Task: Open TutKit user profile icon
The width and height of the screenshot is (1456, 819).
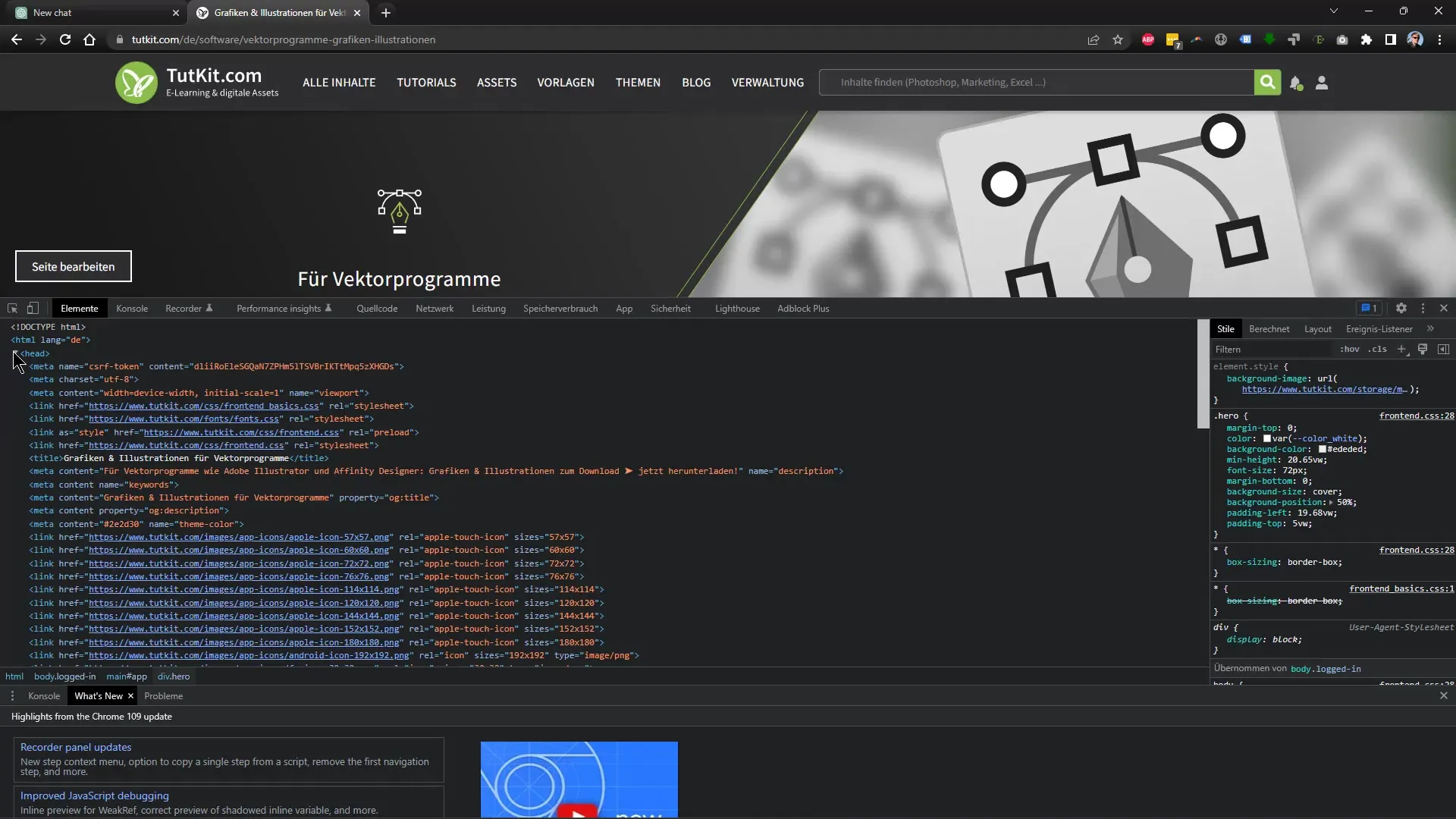Action: click(1322, 83)
